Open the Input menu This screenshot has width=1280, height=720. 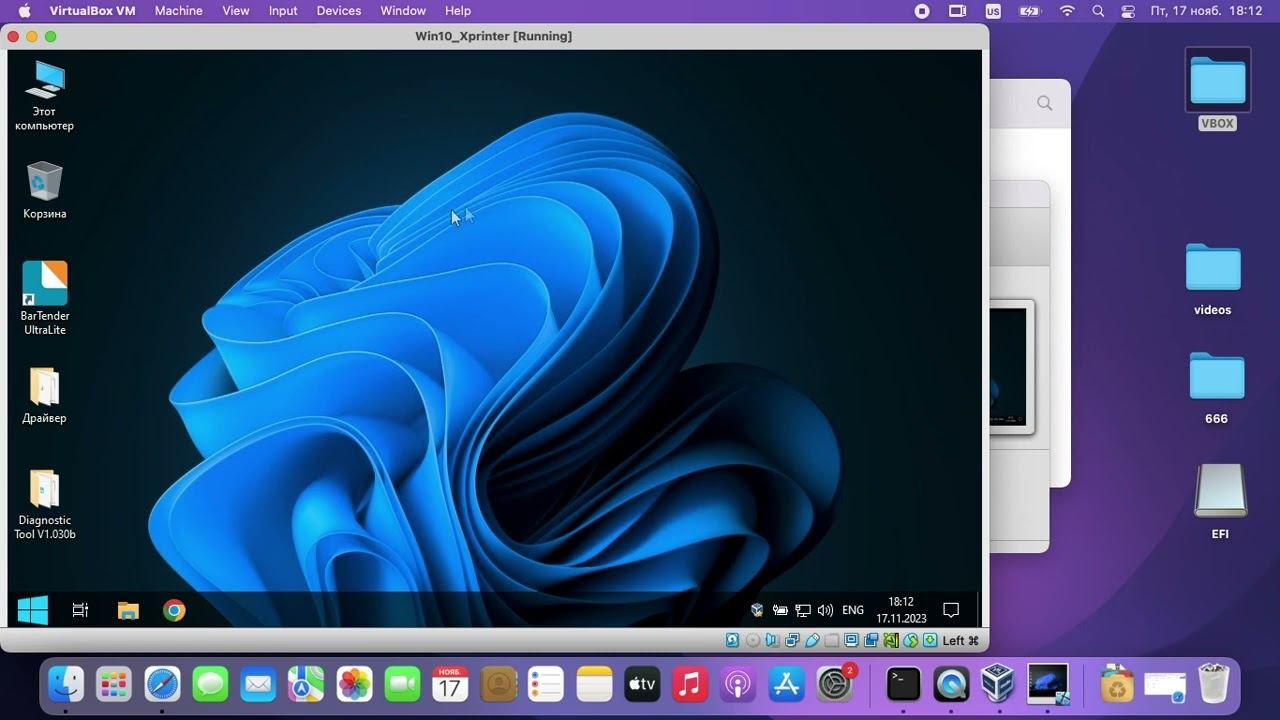pos(283,11)
